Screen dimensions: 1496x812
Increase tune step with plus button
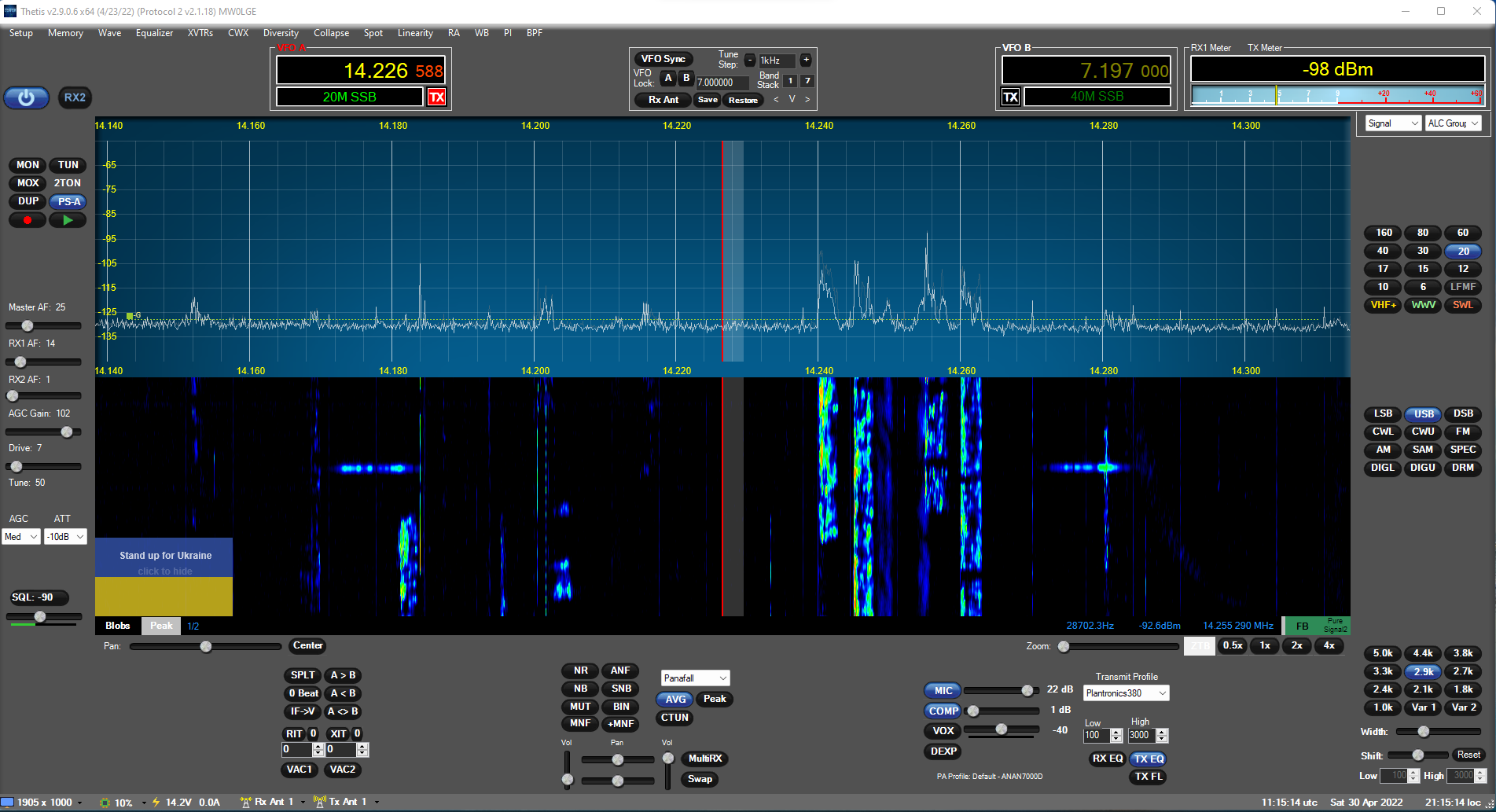[x=806, y=60]
